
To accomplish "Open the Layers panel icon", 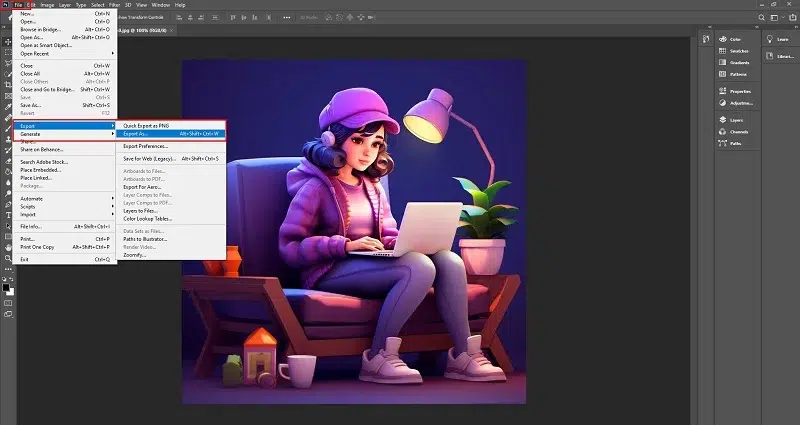I will 722,120.
